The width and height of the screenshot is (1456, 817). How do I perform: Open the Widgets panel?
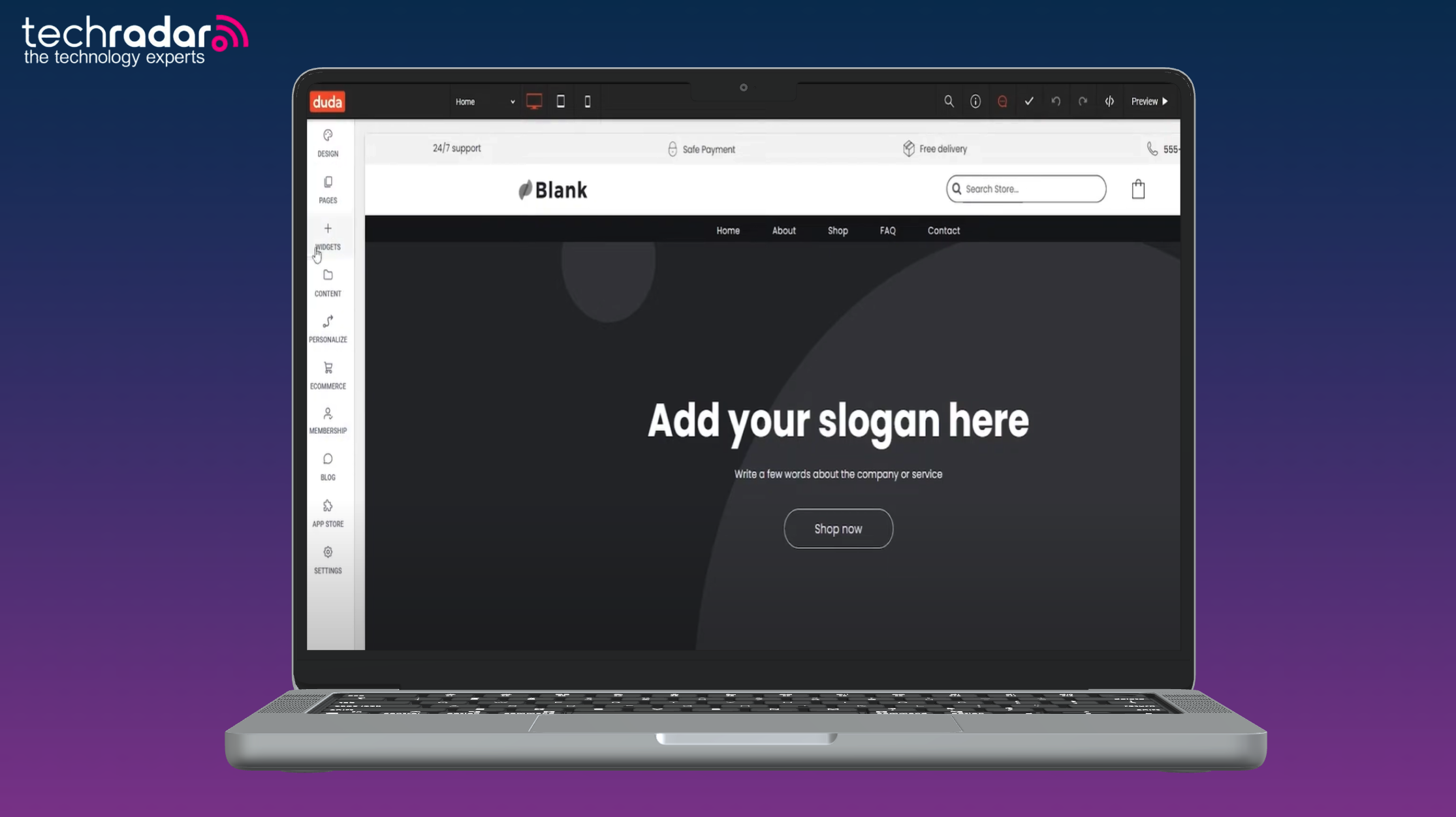click(x=327, y=236)
